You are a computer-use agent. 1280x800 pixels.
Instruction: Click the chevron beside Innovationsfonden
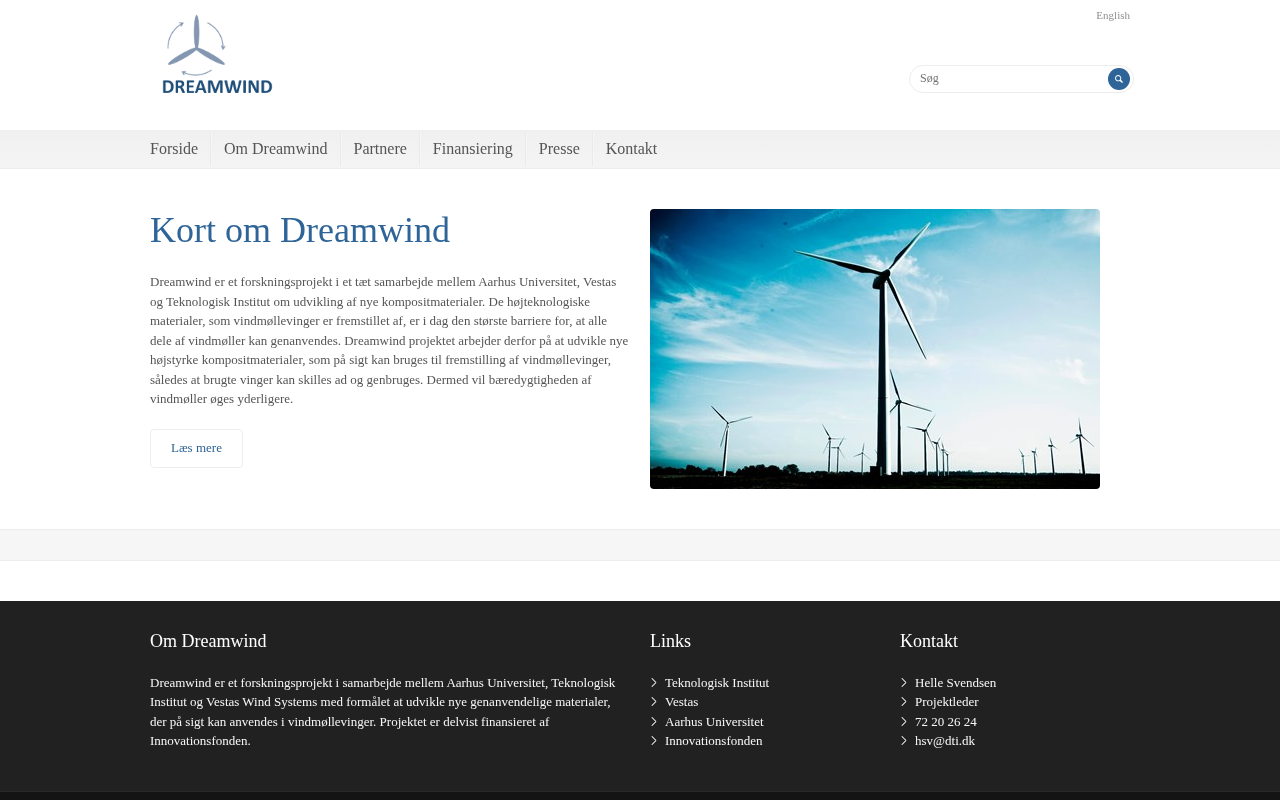click(654, 741)
